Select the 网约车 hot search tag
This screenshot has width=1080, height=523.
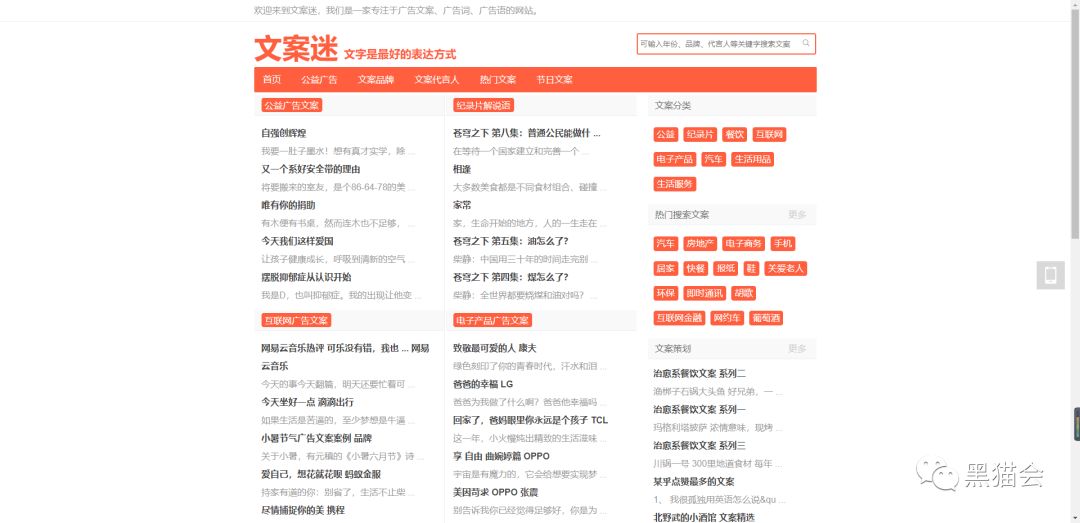point(727,318)
